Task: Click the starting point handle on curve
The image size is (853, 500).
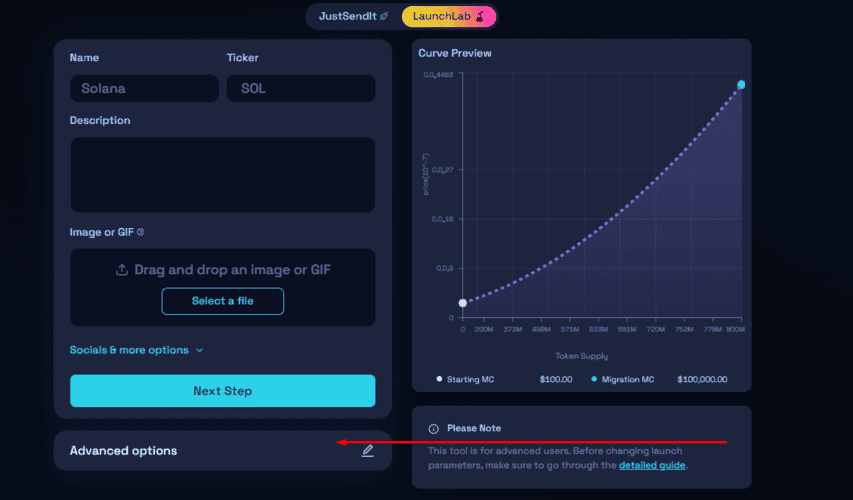Action: pos(463,303)
